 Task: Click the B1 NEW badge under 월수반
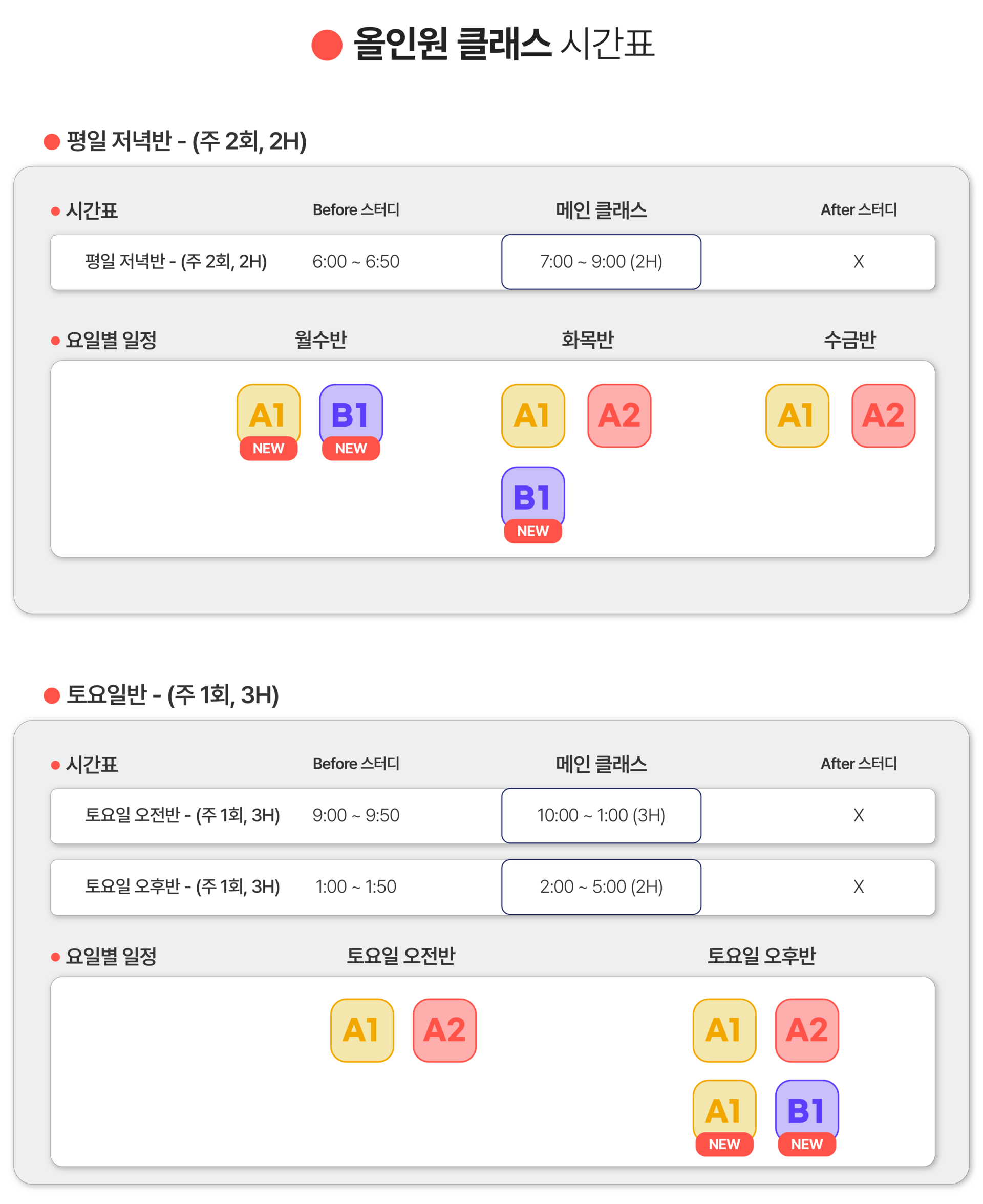(x=351, y=421)
